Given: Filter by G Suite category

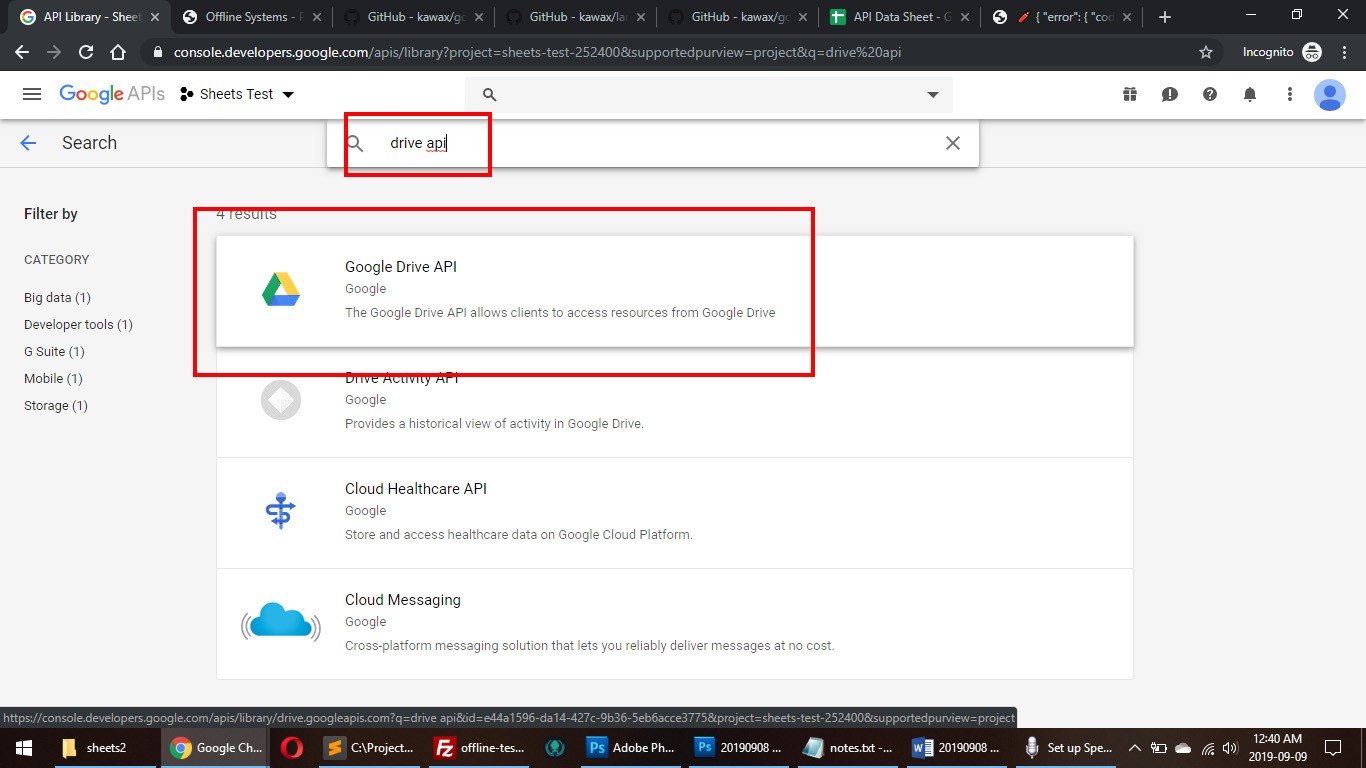Looking at the screenshot, I should click(54, 351).
